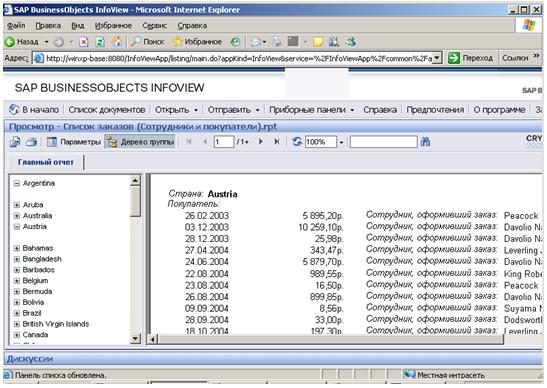This screenshot has height=388, width=547.
Task: Click the export report icon in viewer toolbar
Action: (15, 142)
